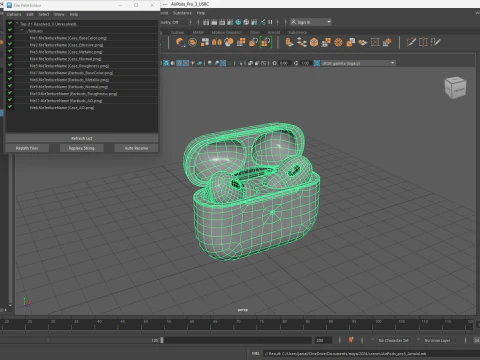This screenshot has height=360, width=480.
Task: Collapse the Top resolved/unresolved tree node
Action: click(17, 23)
